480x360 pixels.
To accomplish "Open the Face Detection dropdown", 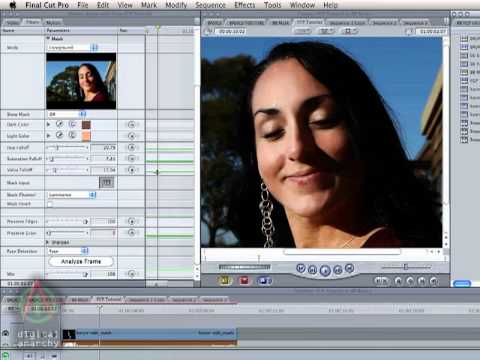I will point(68,251).
